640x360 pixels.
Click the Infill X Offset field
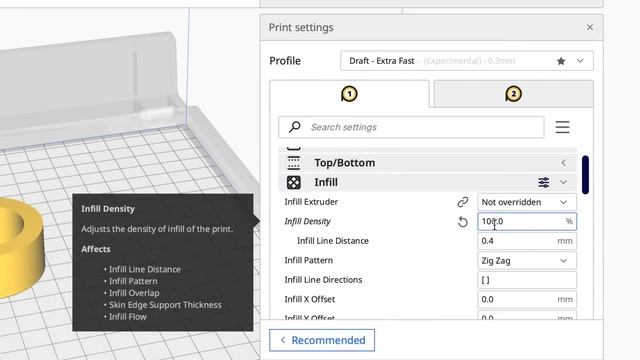tap(527, 299)
